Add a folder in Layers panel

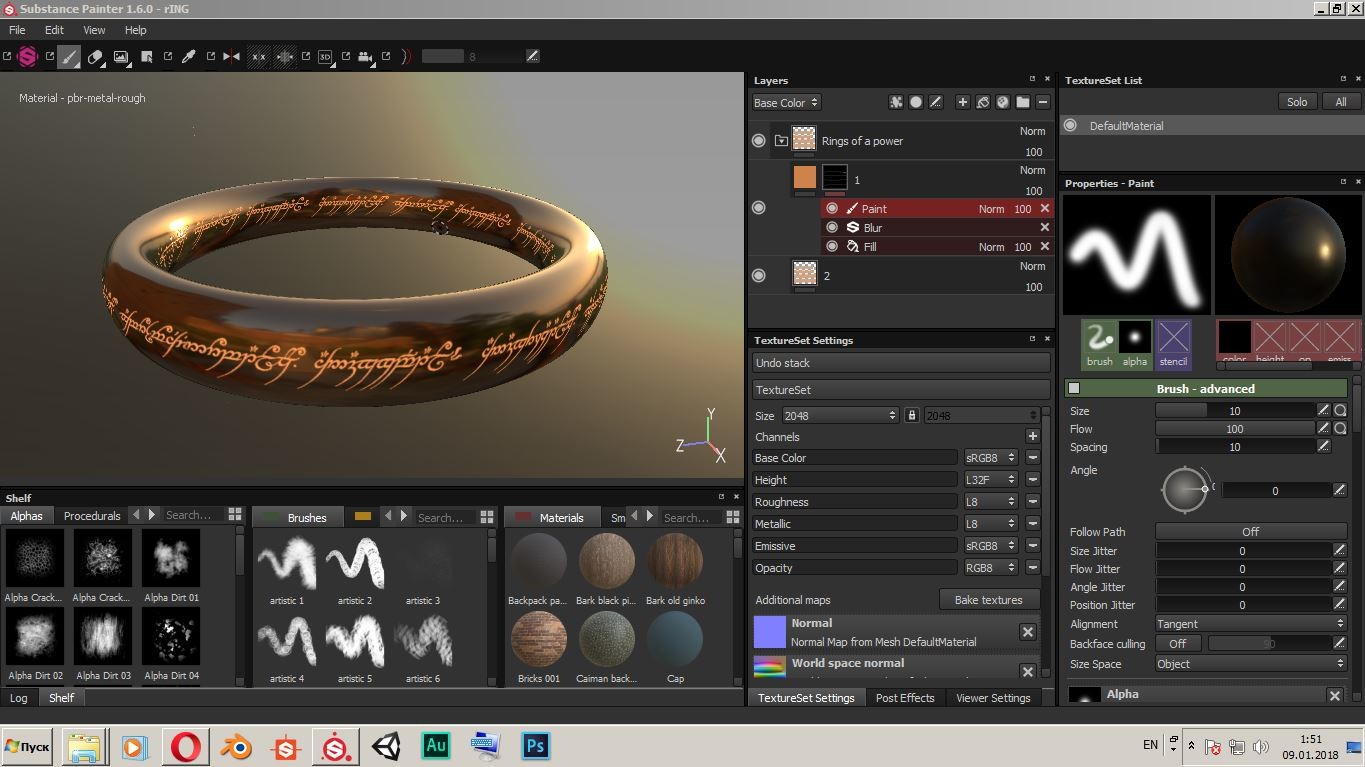(x=1022, y=102)
